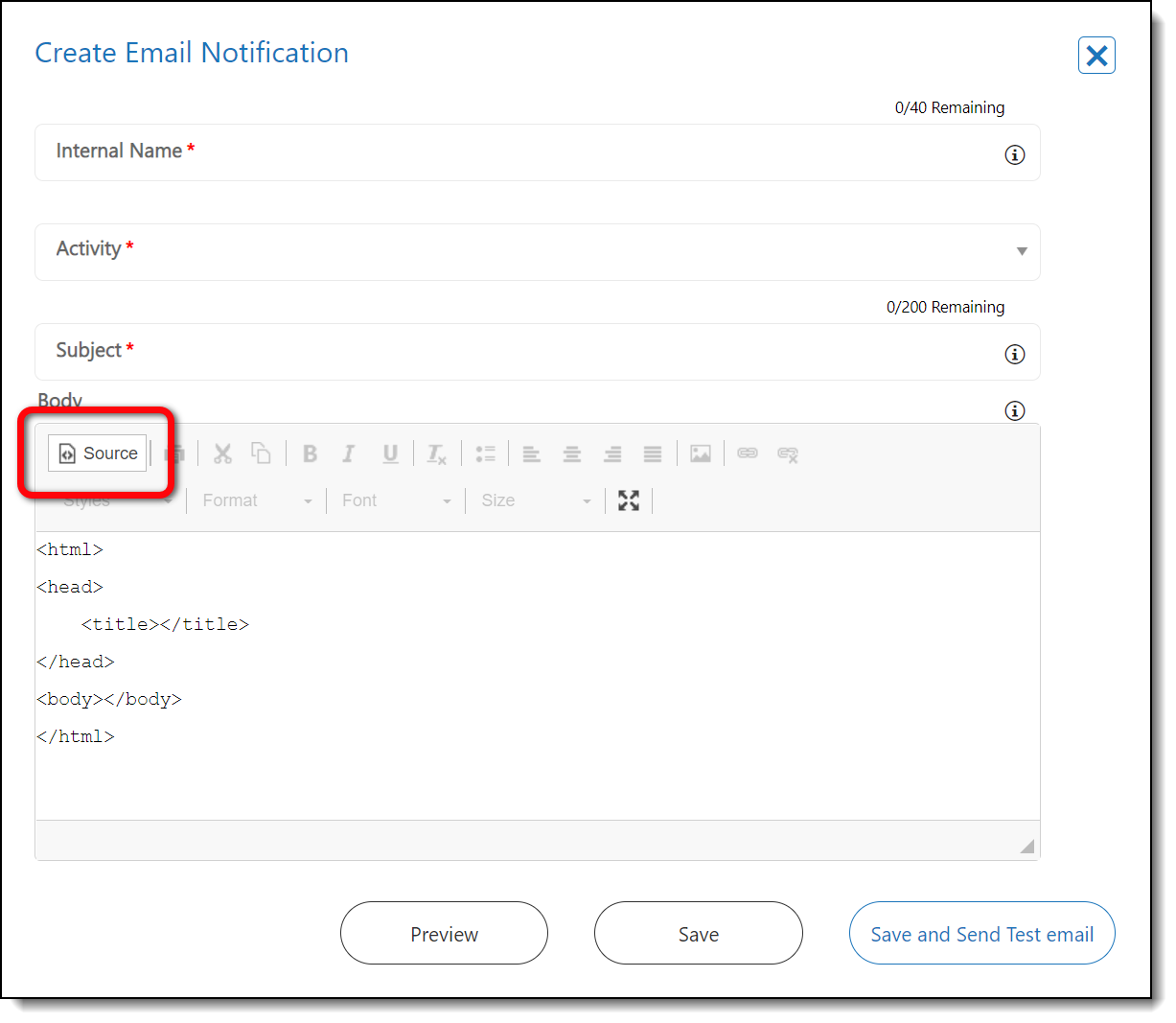Click Save and Send Test email
This screenshot has height=1023, width=1176.
(x=981, y=934)
